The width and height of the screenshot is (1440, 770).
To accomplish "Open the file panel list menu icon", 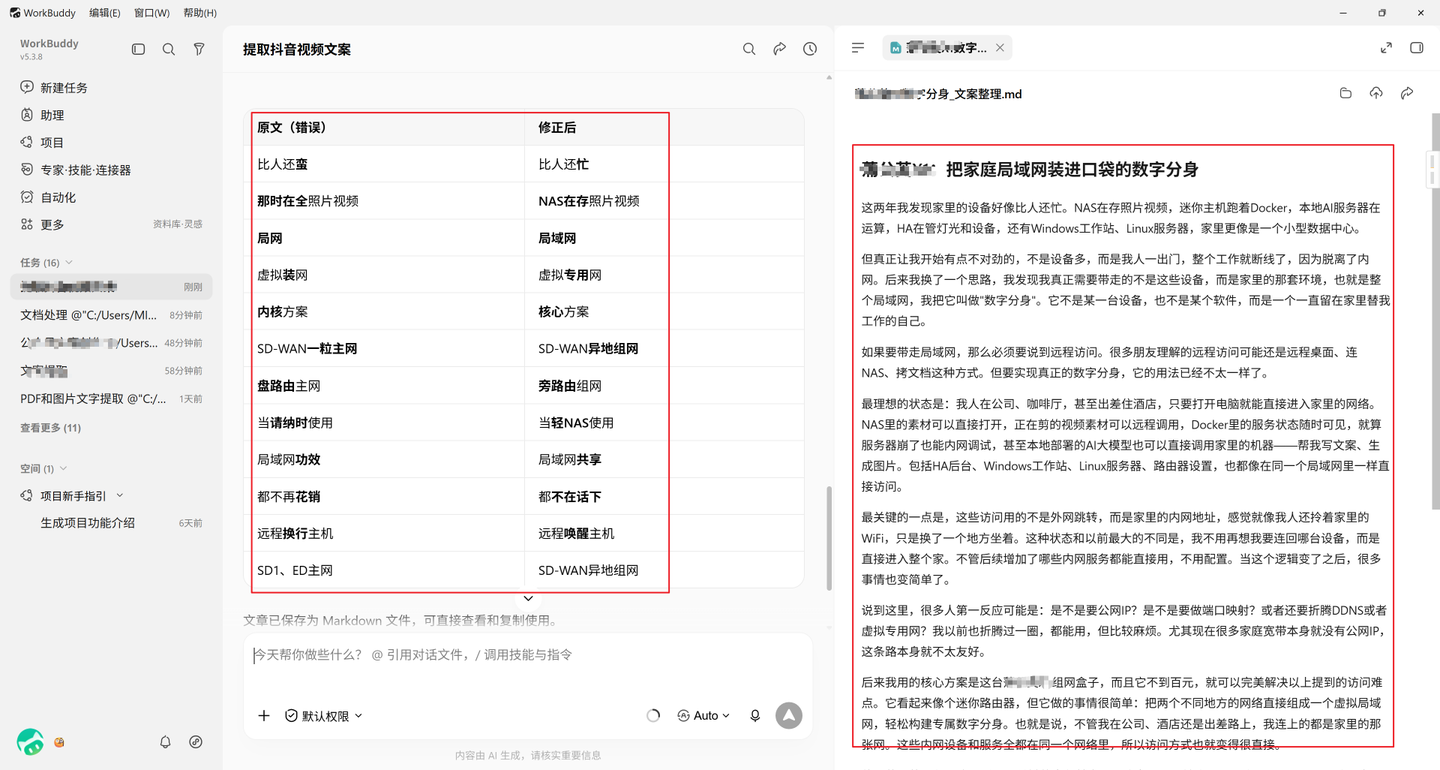I will (x=858, y=47).
